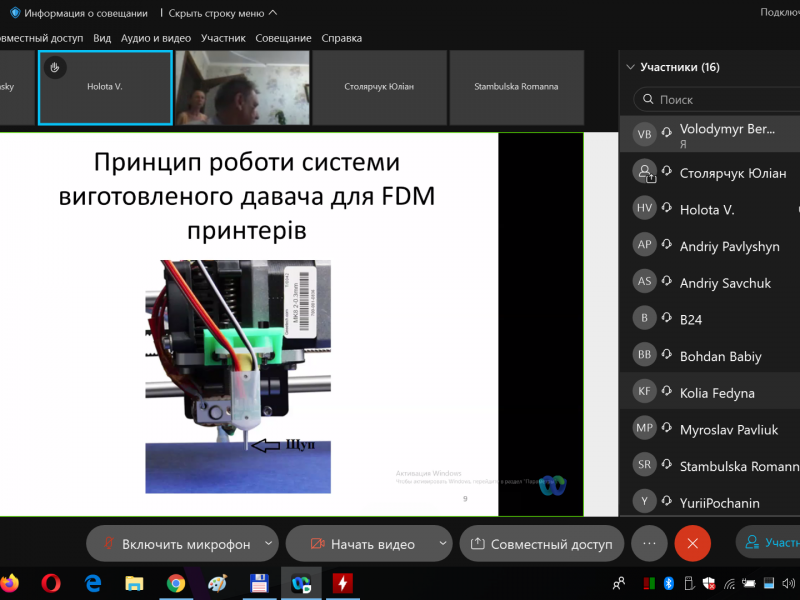Screen dimensions: 800x600
Task: Toggle the Участники panel button
Action: pos(768,543)
